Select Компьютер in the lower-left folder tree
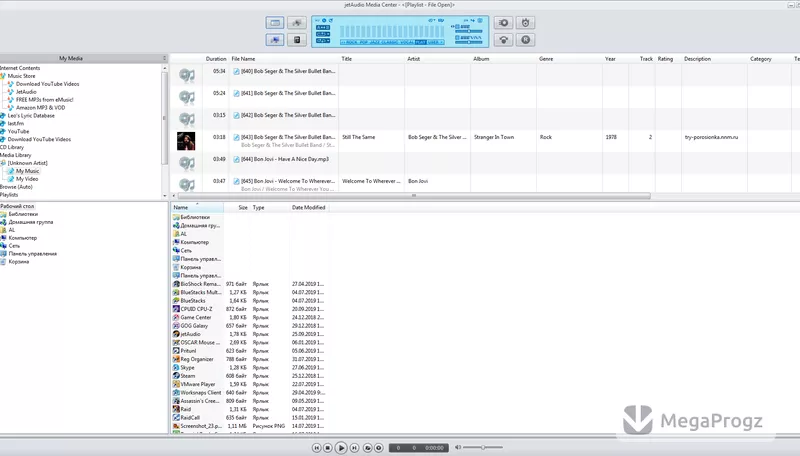Image resolution: width=800 pixels, height=456 pixels. point(22,238)
